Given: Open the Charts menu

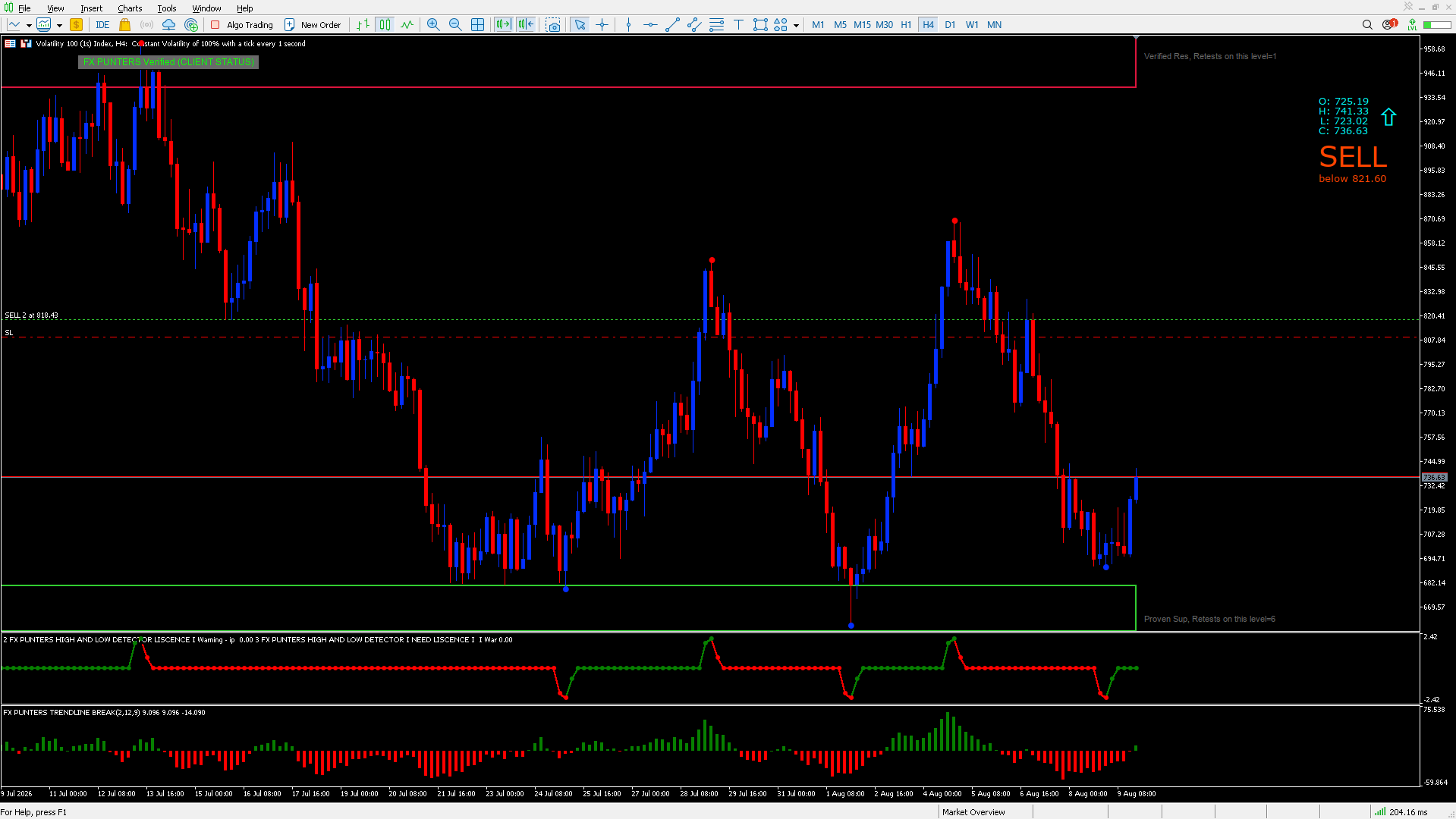Looking at the screenshot, I should [130, 8].
